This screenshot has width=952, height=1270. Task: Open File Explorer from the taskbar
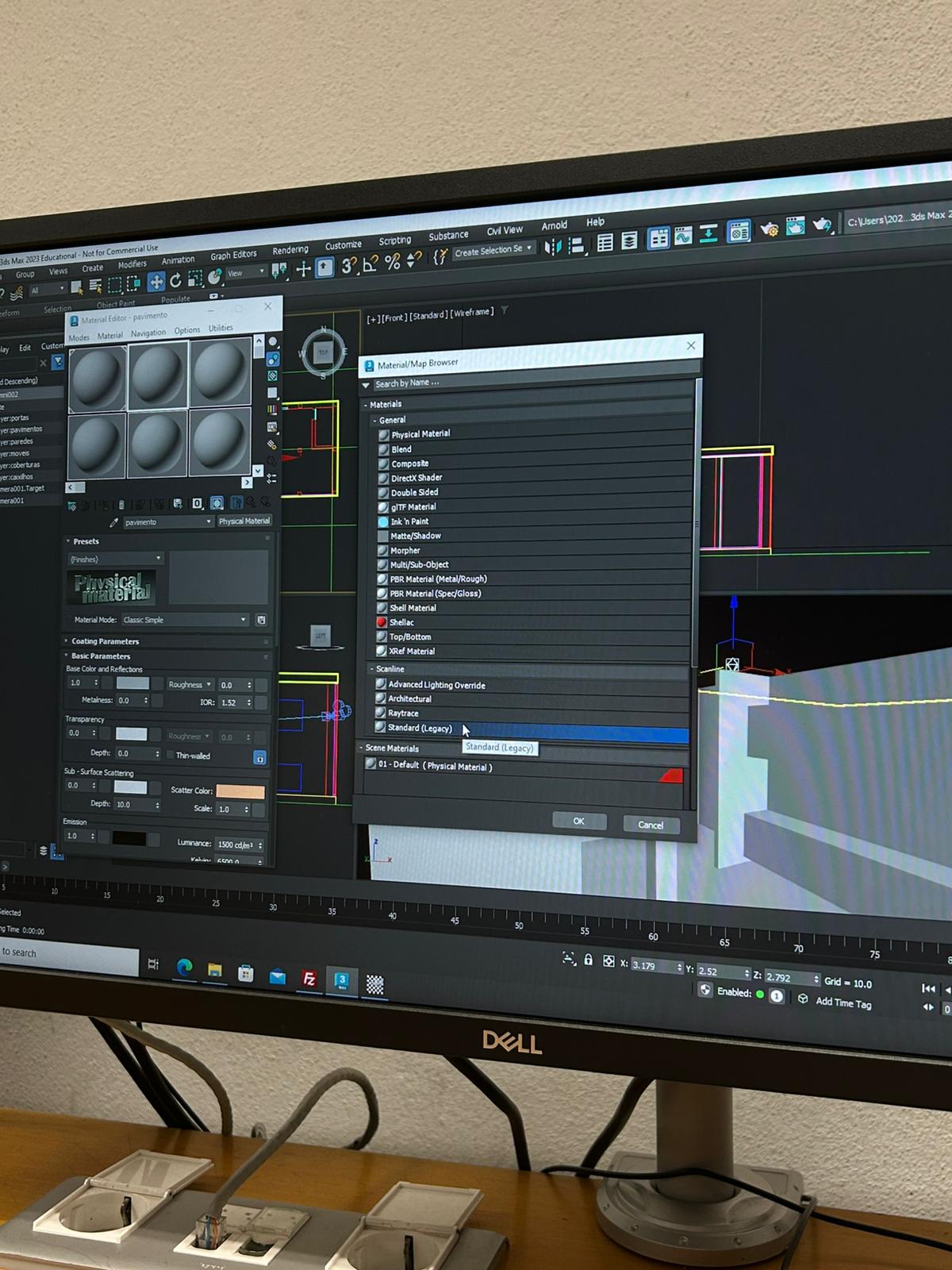pos(214,970)
